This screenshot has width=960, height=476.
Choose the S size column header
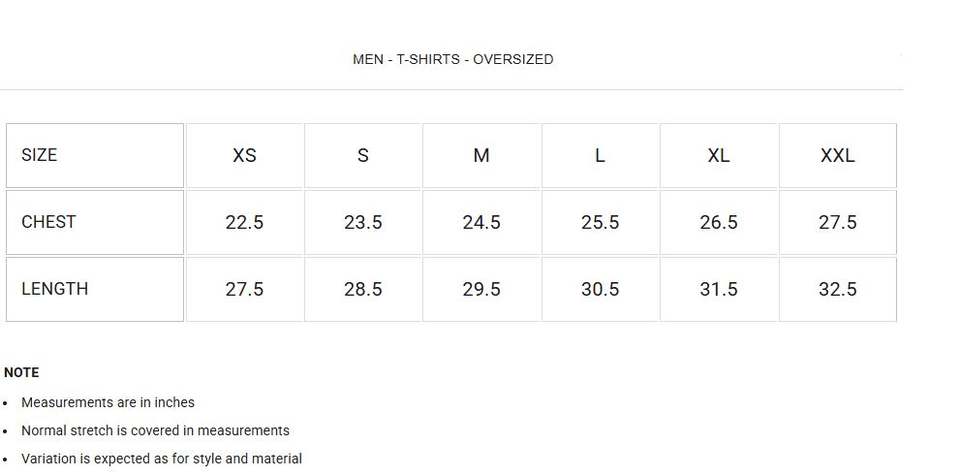coord(363,156)
